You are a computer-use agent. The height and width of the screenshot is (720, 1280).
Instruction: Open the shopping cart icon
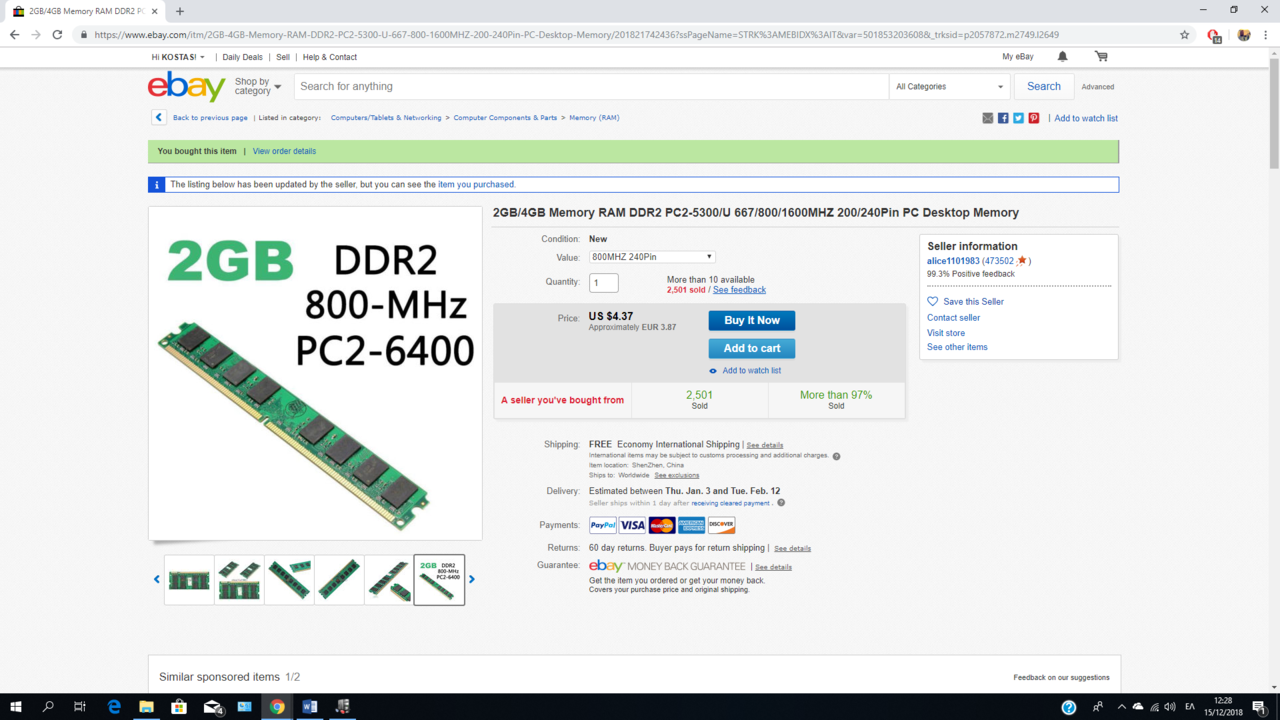point(1101,57)
